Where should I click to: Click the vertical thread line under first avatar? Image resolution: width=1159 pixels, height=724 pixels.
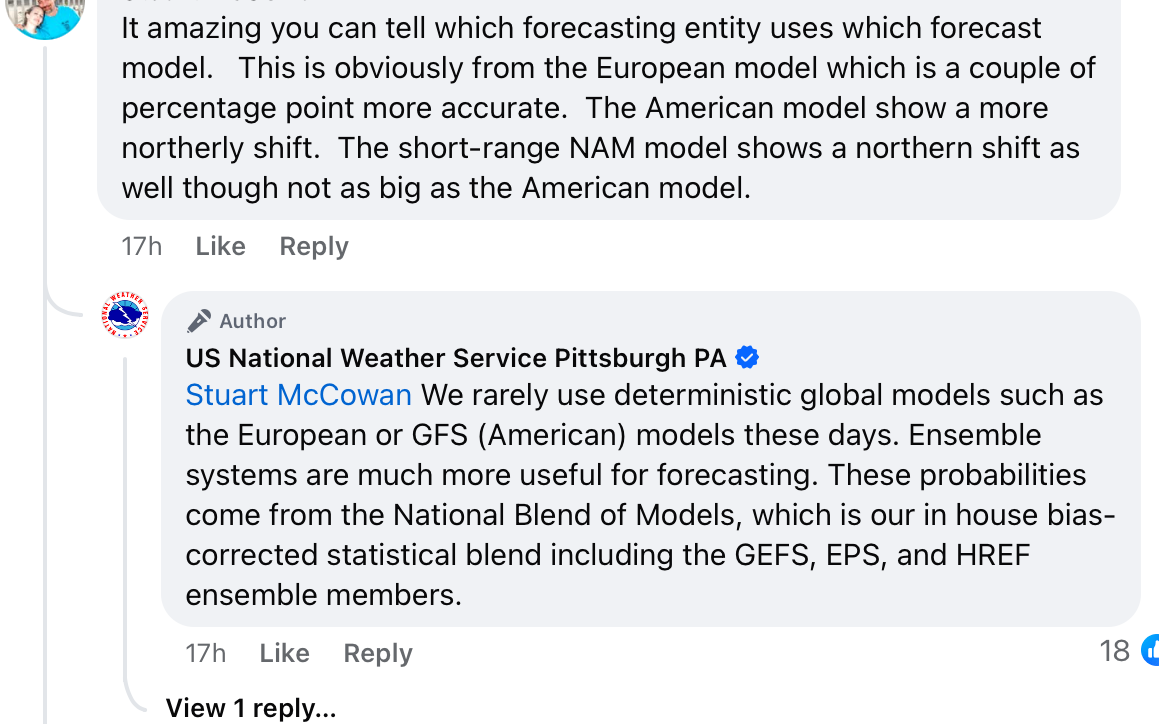[45, 170]
